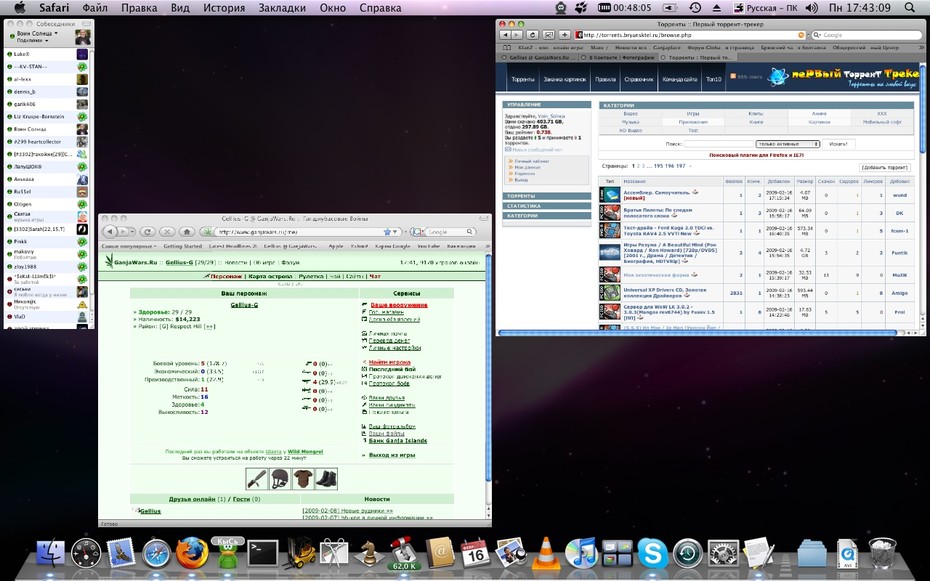Launch VLC cone icon in Dock

(x=546, y=554)
